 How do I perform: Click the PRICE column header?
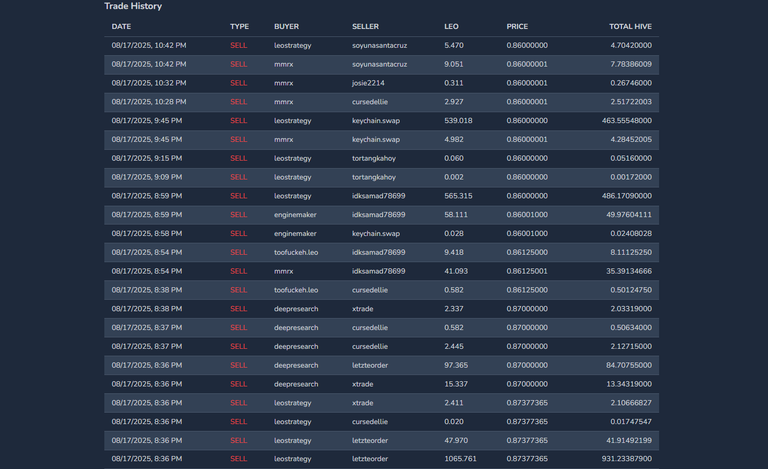517,26
